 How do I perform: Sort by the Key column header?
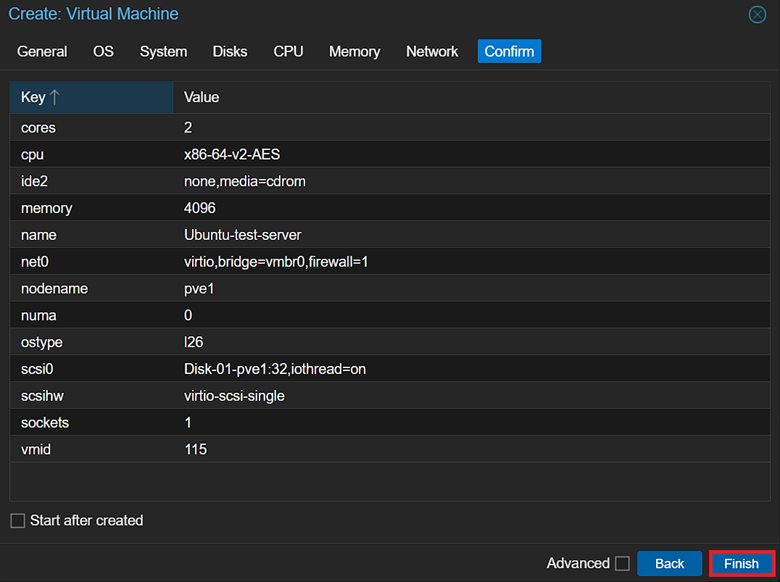(x=90, y=97)
